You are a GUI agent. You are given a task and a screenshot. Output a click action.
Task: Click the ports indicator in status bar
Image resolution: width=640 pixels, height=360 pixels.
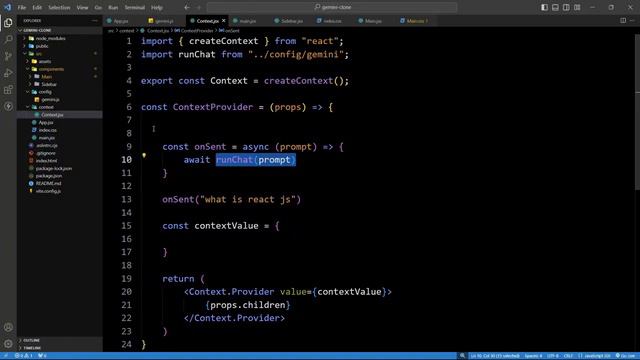[42, 356]
